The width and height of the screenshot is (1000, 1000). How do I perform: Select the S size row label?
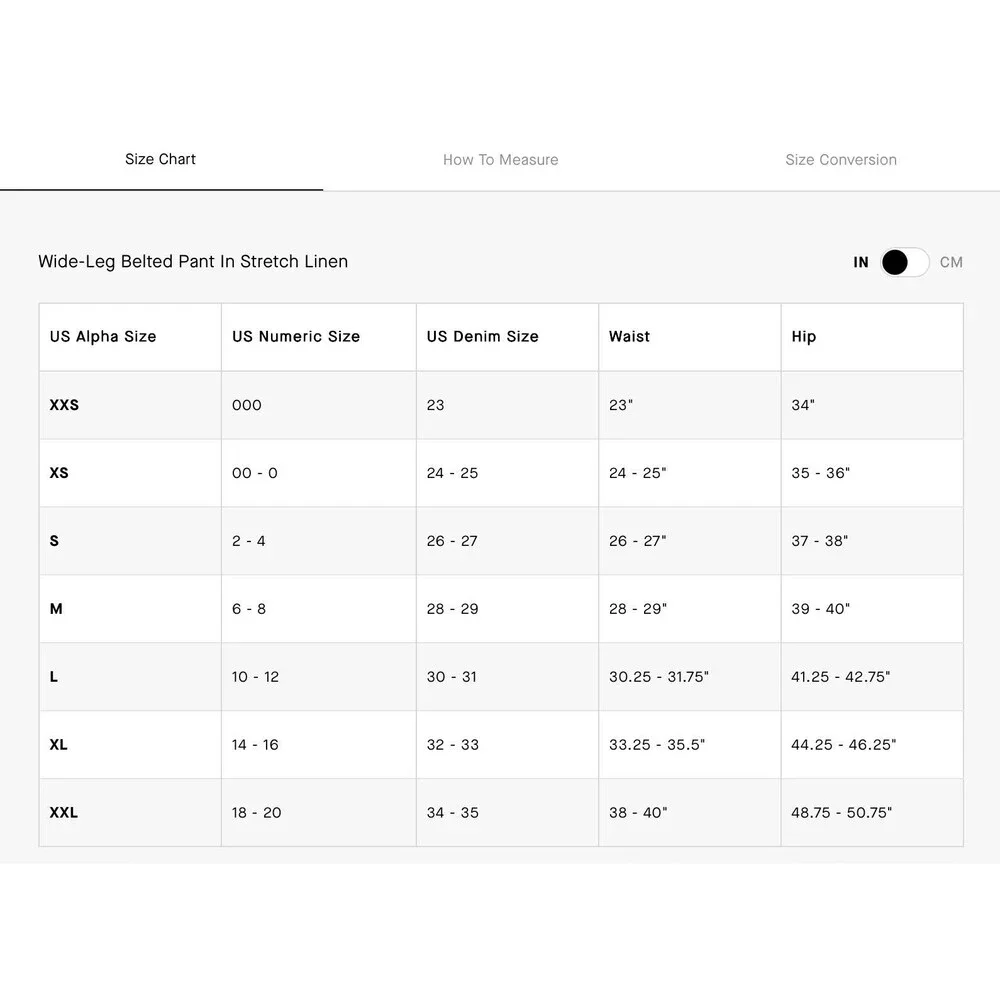pos(54,541)
